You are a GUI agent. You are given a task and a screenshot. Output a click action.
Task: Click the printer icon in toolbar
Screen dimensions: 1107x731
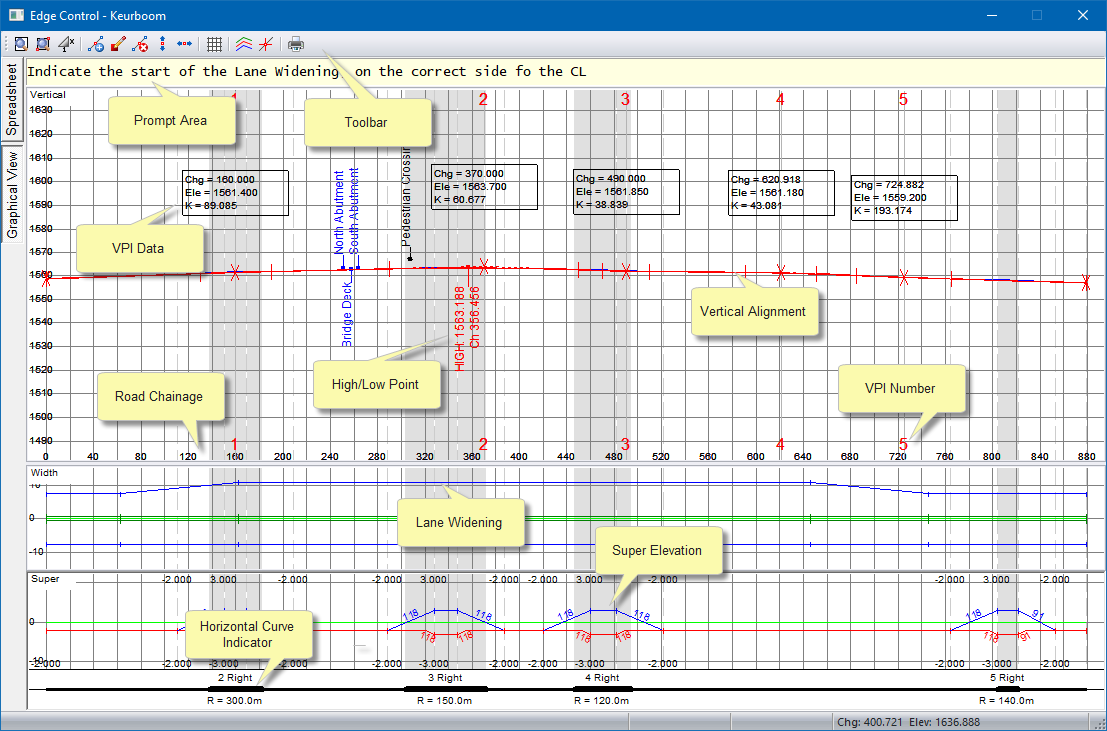(x=296, y=44)
